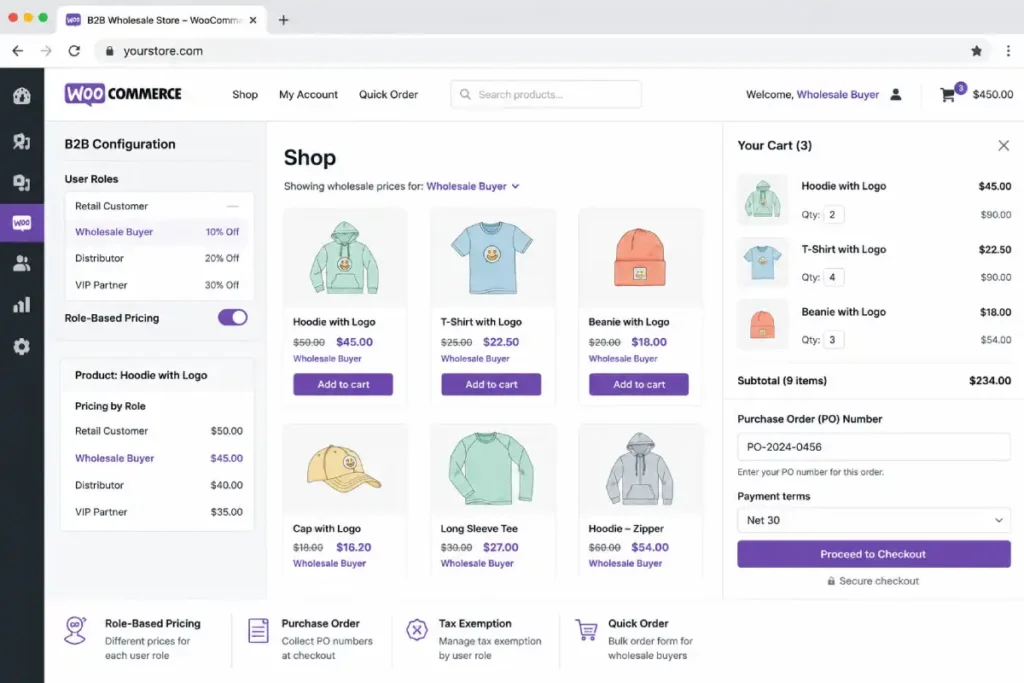
Task: Go back with the browser back arrow
Action: [x=18, y=51]
